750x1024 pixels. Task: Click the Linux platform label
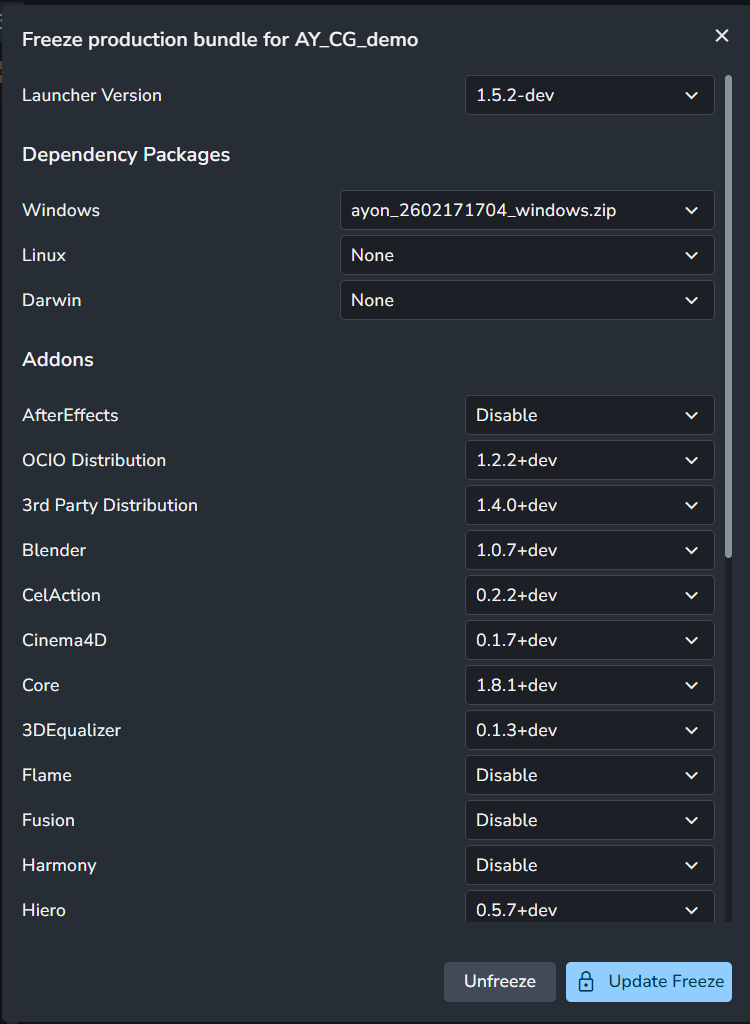[x=44, y=255]
